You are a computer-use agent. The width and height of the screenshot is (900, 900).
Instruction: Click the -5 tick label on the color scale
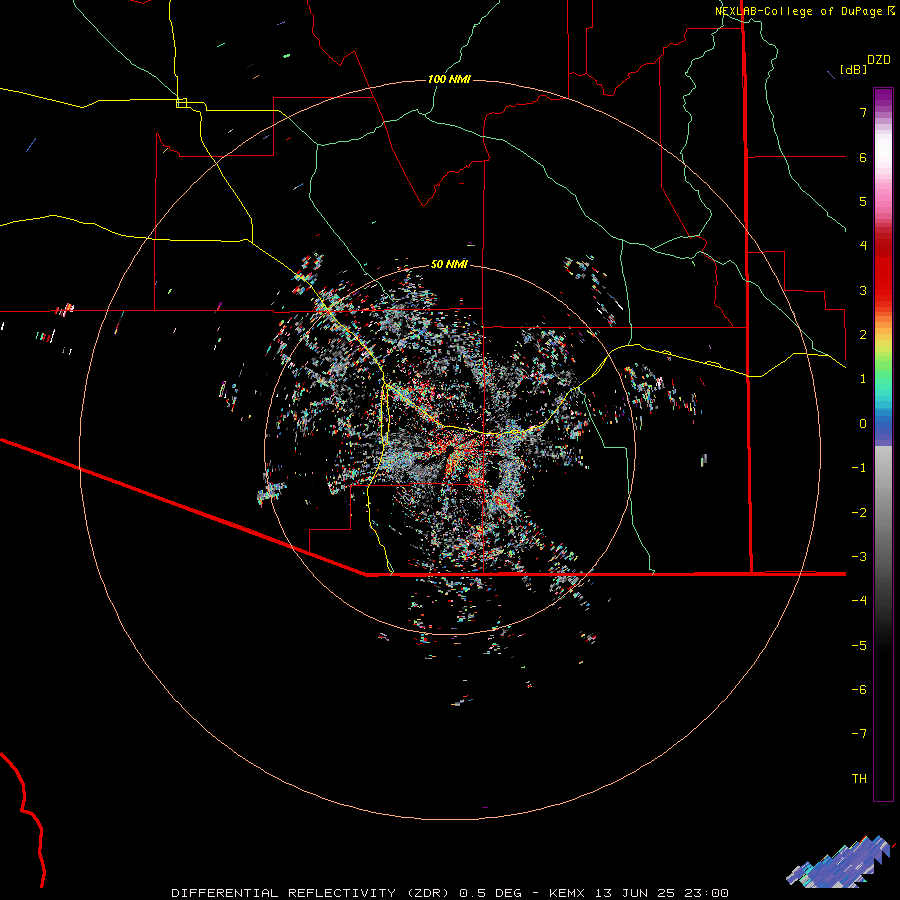pos(859,645)
